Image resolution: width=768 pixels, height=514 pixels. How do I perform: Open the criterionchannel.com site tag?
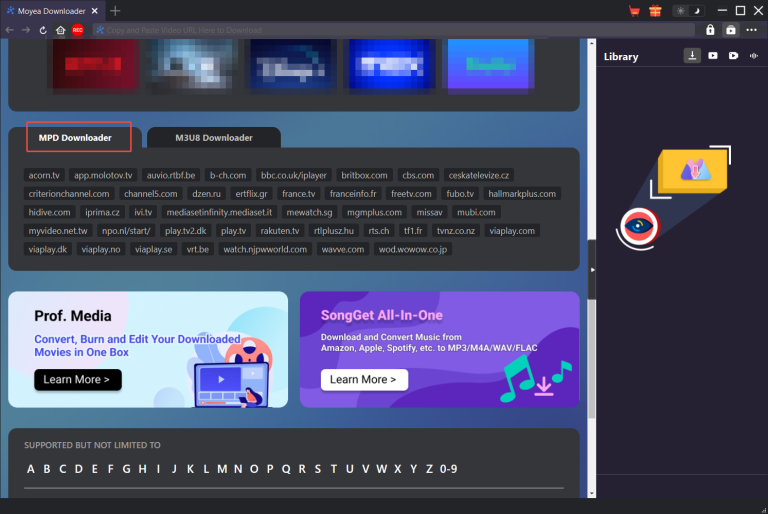click(69, 194)
